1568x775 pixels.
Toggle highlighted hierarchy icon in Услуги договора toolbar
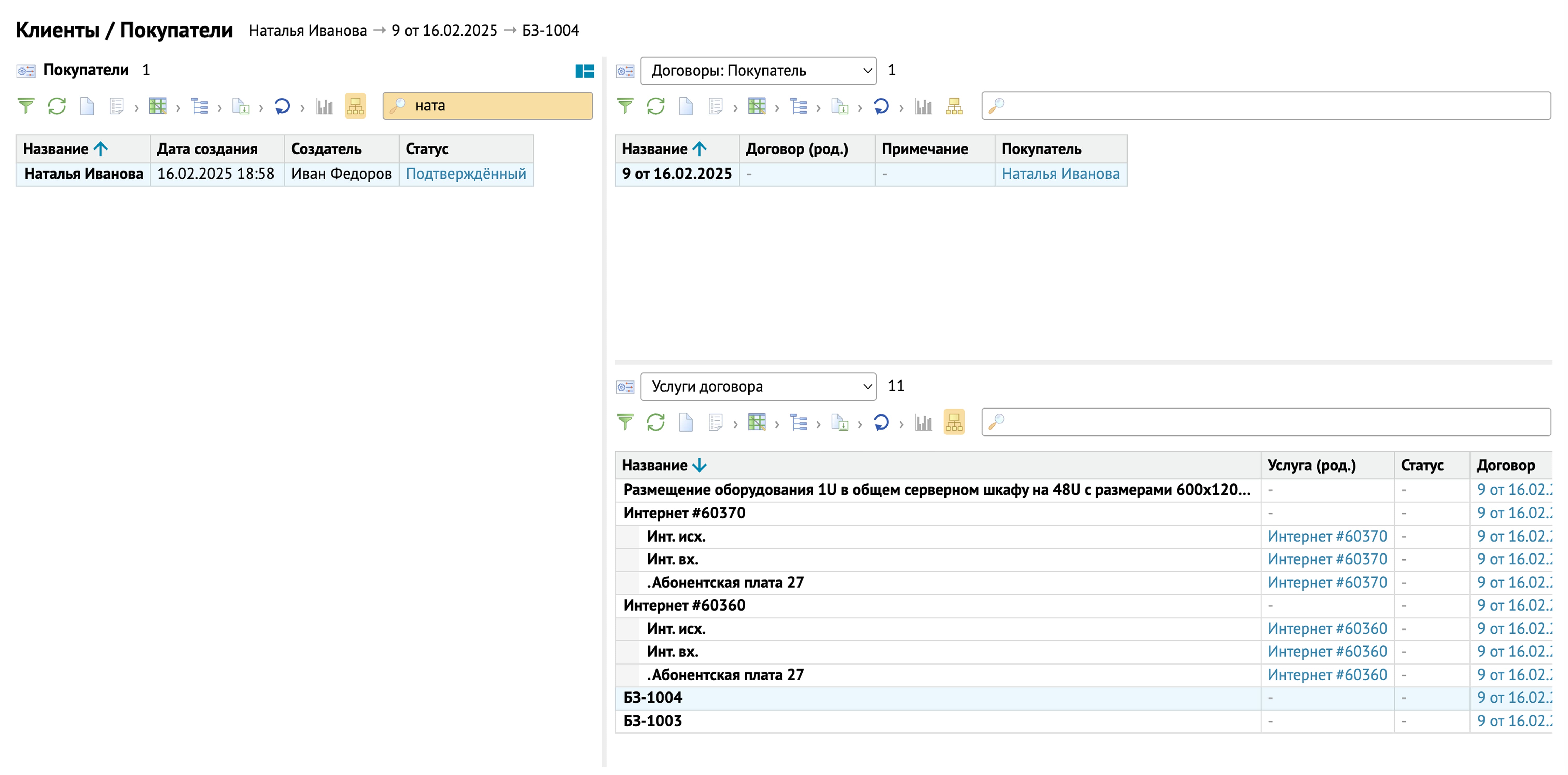click(954, 422)
